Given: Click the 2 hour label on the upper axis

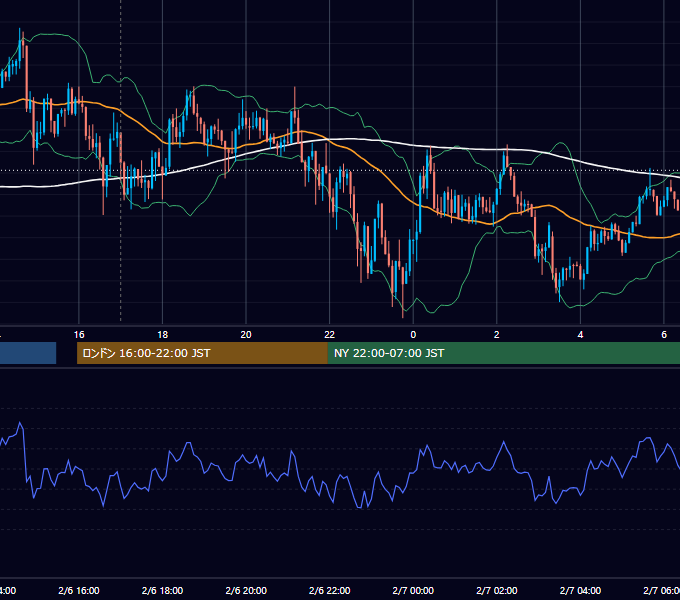Looking at the screenshot, I should pos(497,335).
